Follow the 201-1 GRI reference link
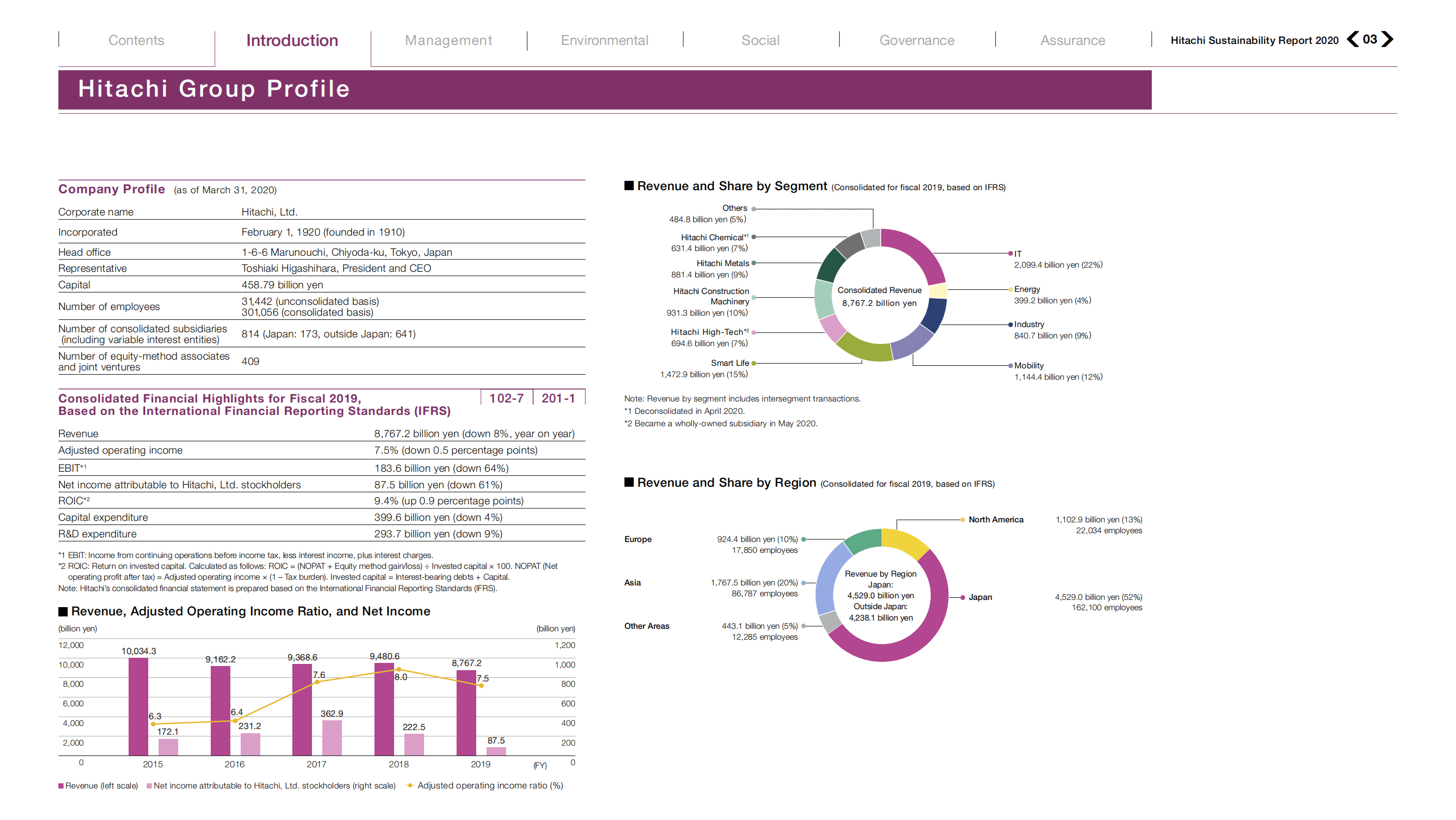Screen dimensions: 1456x820 coord(558,398)
